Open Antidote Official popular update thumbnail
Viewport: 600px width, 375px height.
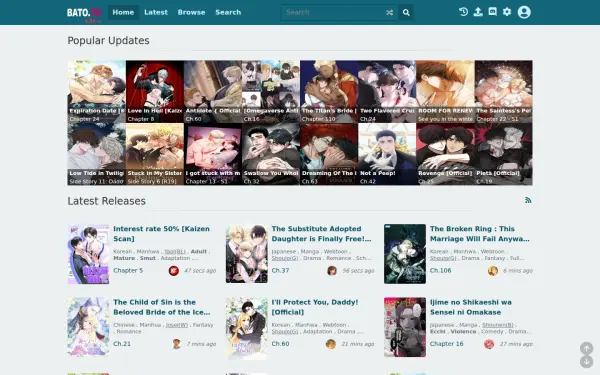pos(213,91)
